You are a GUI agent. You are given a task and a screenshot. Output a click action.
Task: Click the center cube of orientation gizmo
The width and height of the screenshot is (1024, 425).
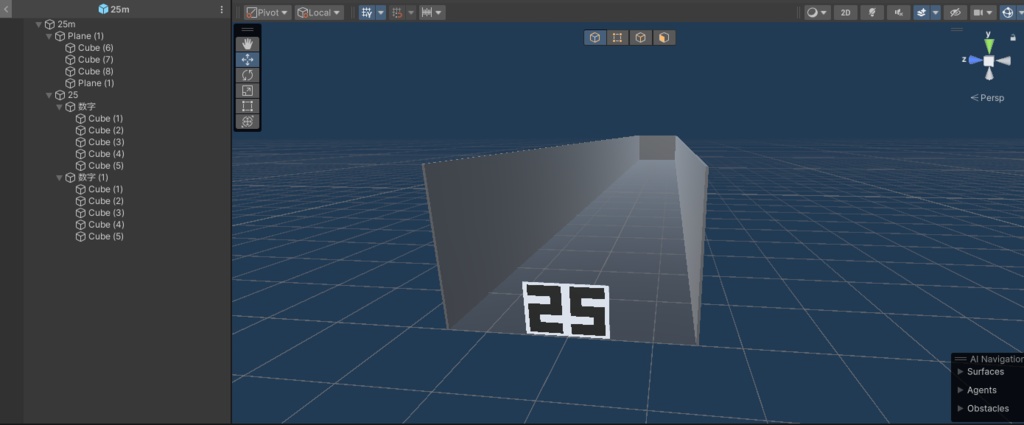989,61
